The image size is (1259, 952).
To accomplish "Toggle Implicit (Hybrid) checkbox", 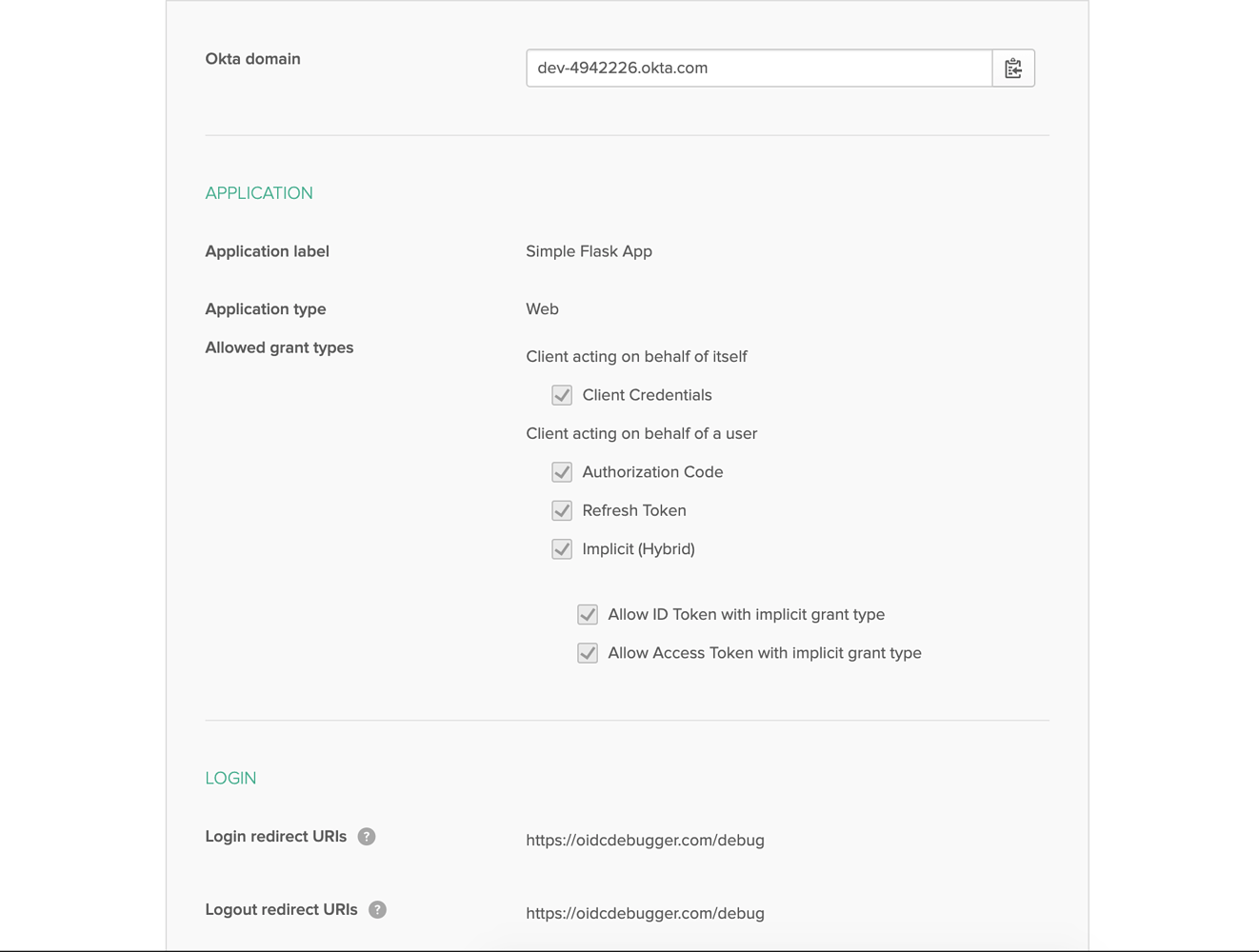I will [x=562, y=549].
